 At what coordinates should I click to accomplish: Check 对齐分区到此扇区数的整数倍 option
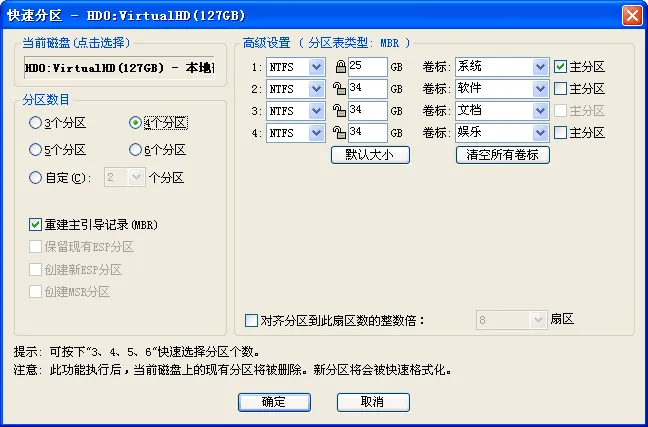(251, 320)
